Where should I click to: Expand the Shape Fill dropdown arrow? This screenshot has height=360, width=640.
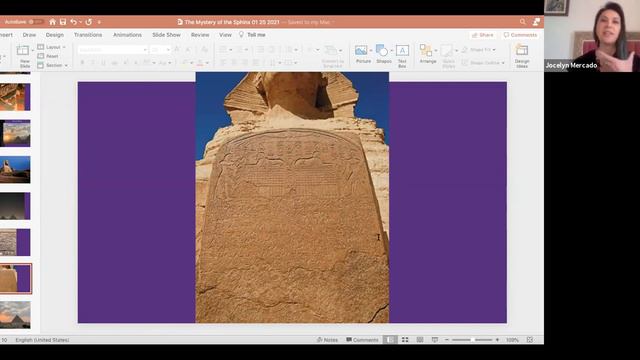(x=494, y=50)
